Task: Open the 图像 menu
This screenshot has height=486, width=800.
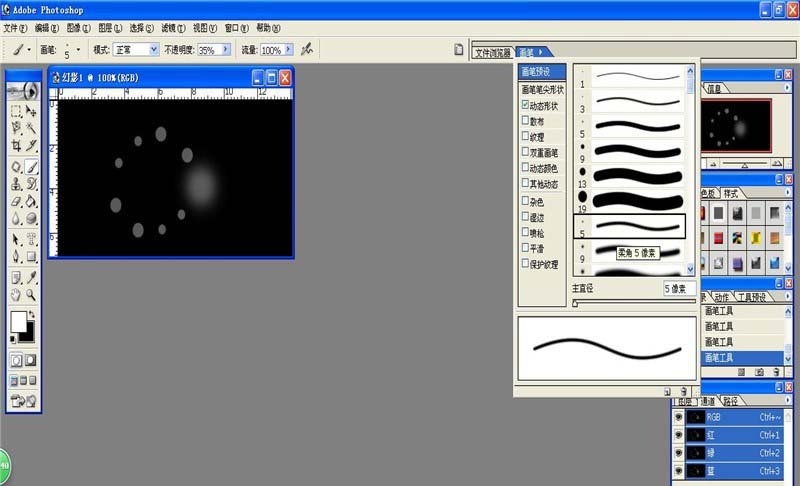Action: pos(78,28)
